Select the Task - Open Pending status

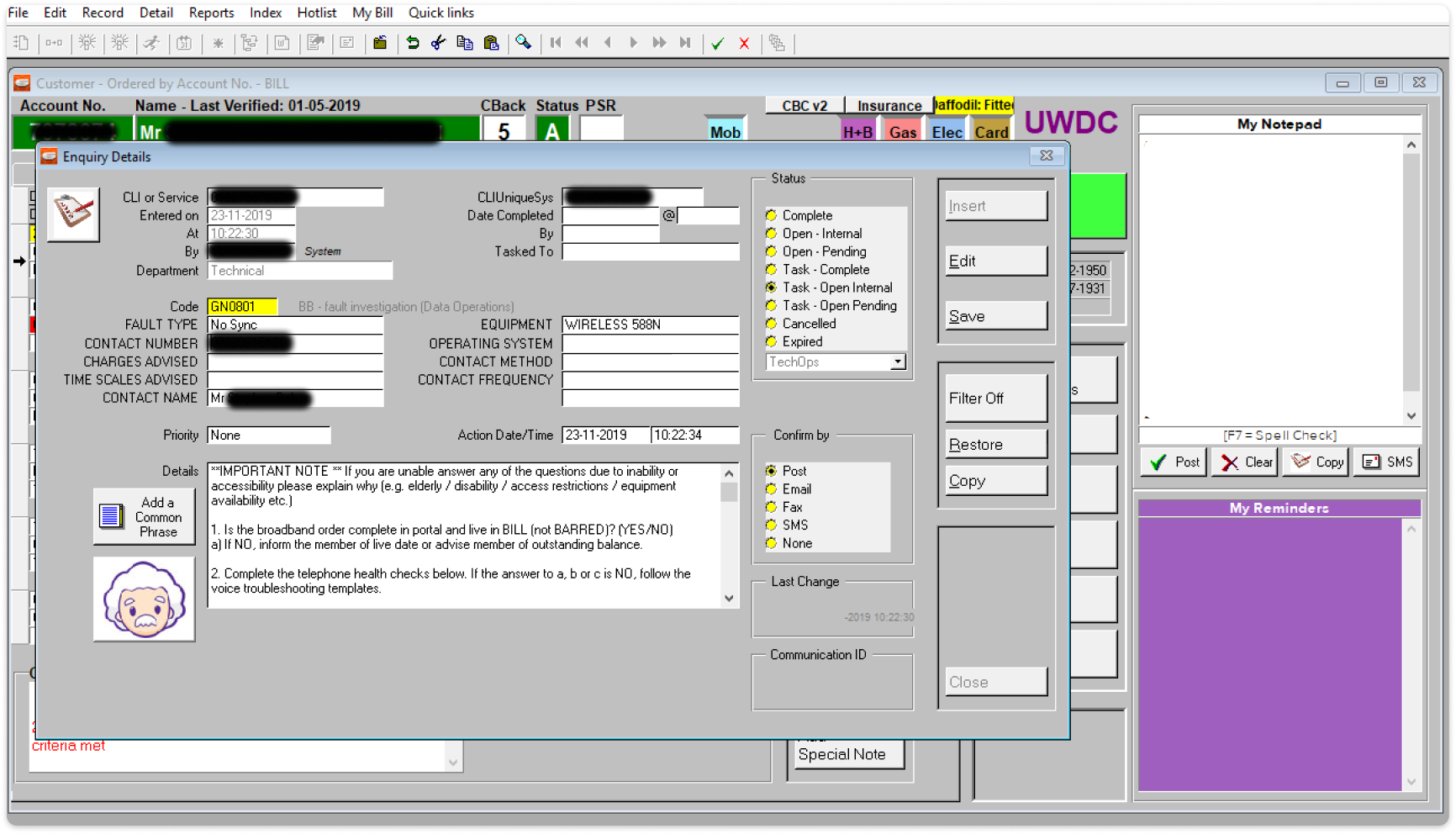[771, 306]
